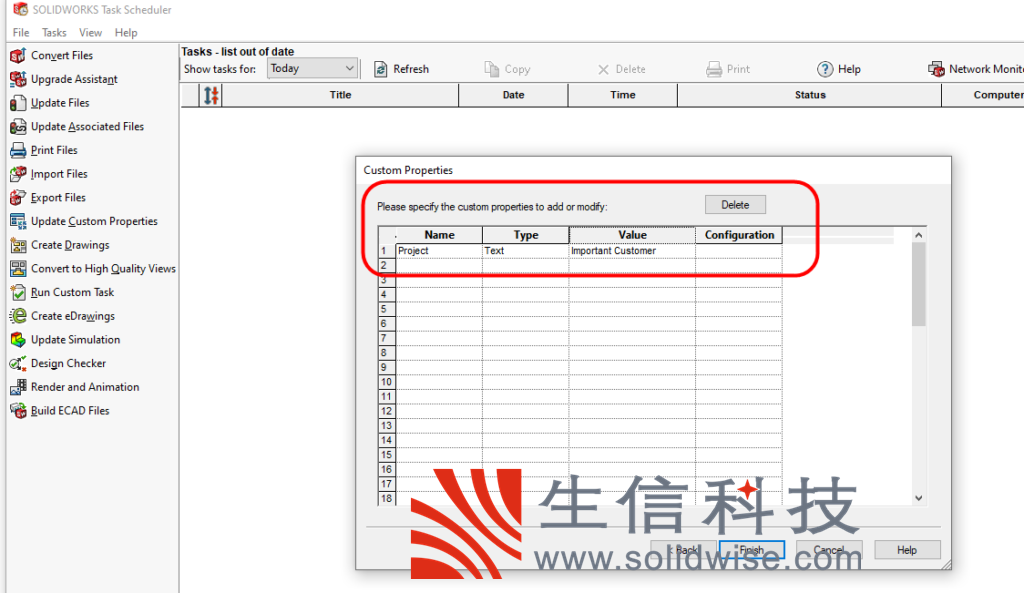Viewport: 1024px width, 593px height.
Task: Click the Configuration cell in row 1
Action: coord(739,251)
